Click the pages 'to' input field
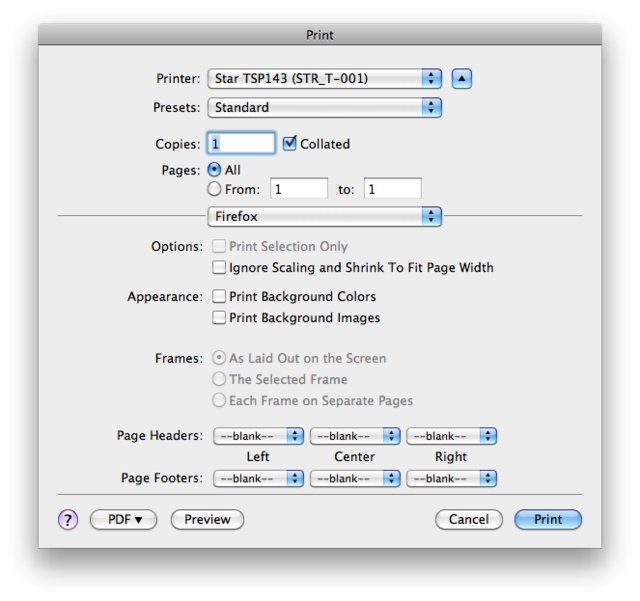 (392, 188)
